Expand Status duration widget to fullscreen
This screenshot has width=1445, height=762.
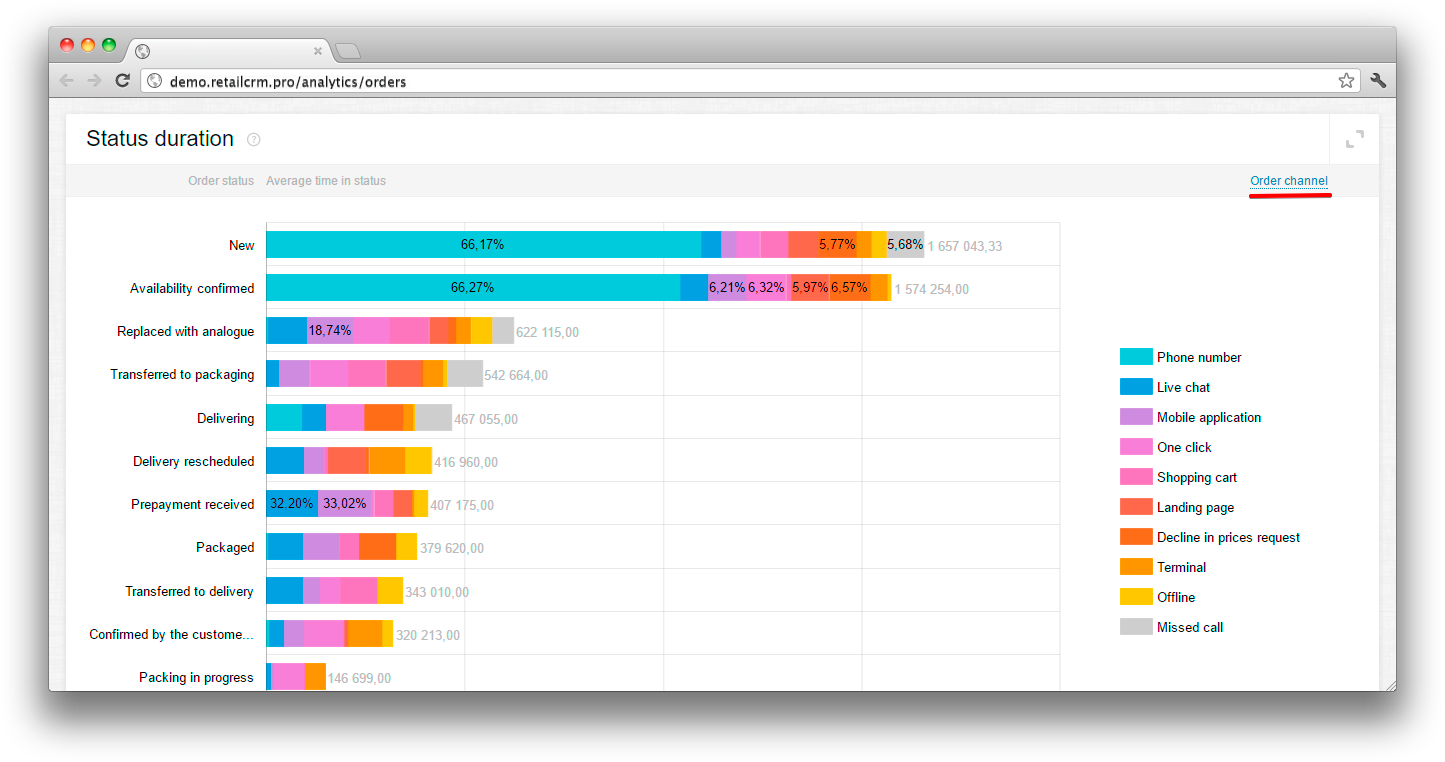click(1355, 139)
